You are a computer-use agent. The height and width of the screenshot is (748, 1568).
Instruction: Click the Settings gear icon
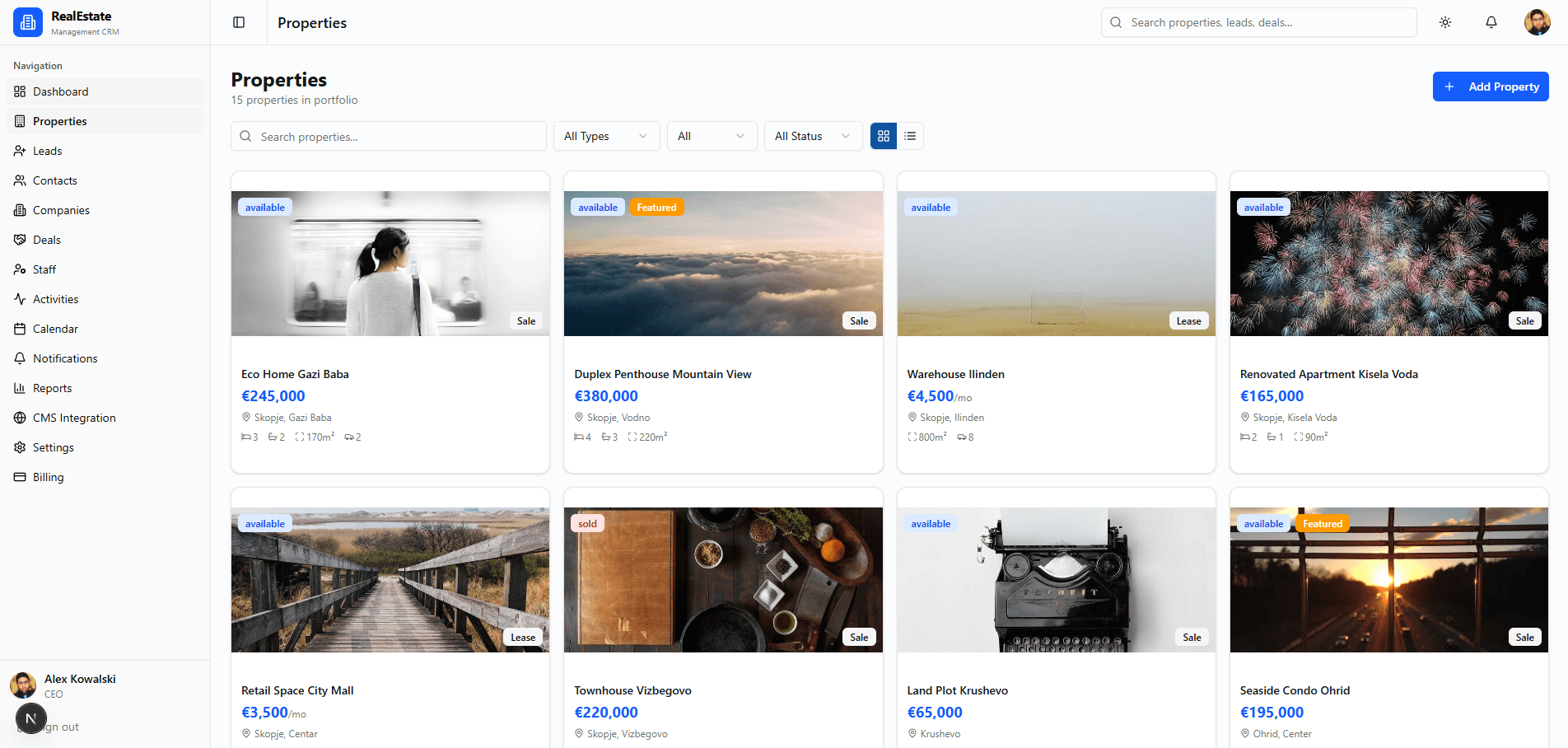[20, 447]
